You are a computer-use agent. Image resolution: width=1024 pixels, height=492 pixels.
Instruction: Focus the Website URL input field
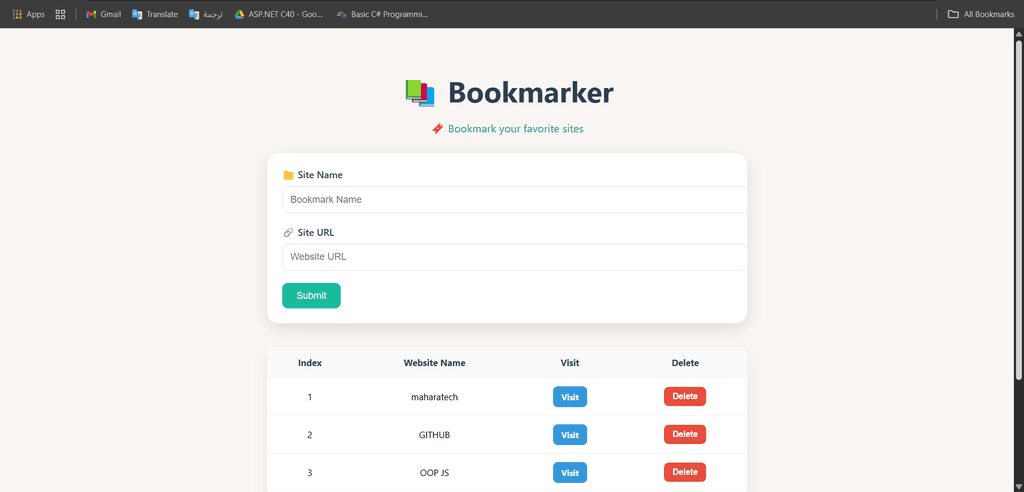pyautogui.click(x=515, y=257)
